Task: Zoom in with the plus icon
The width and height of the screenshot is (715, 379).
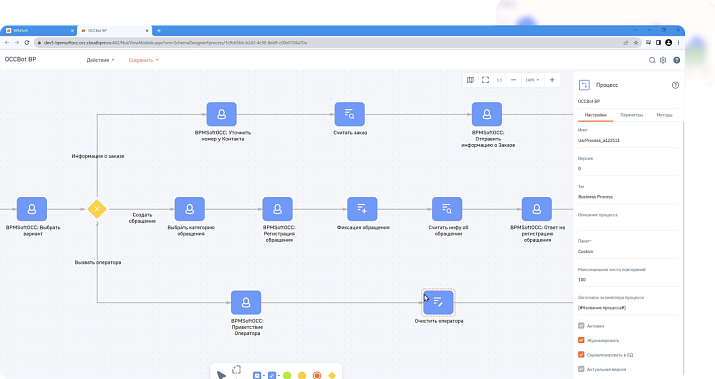Action: (x=552, y=80)
